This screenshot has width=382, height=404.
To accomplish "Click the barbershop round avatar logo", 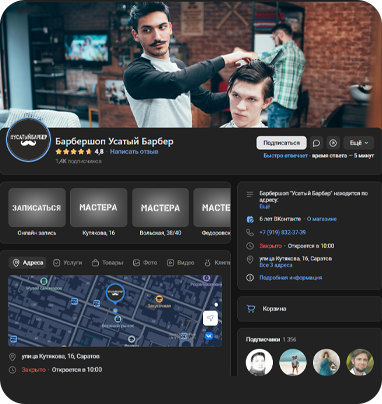I will (x=28, y=140).
